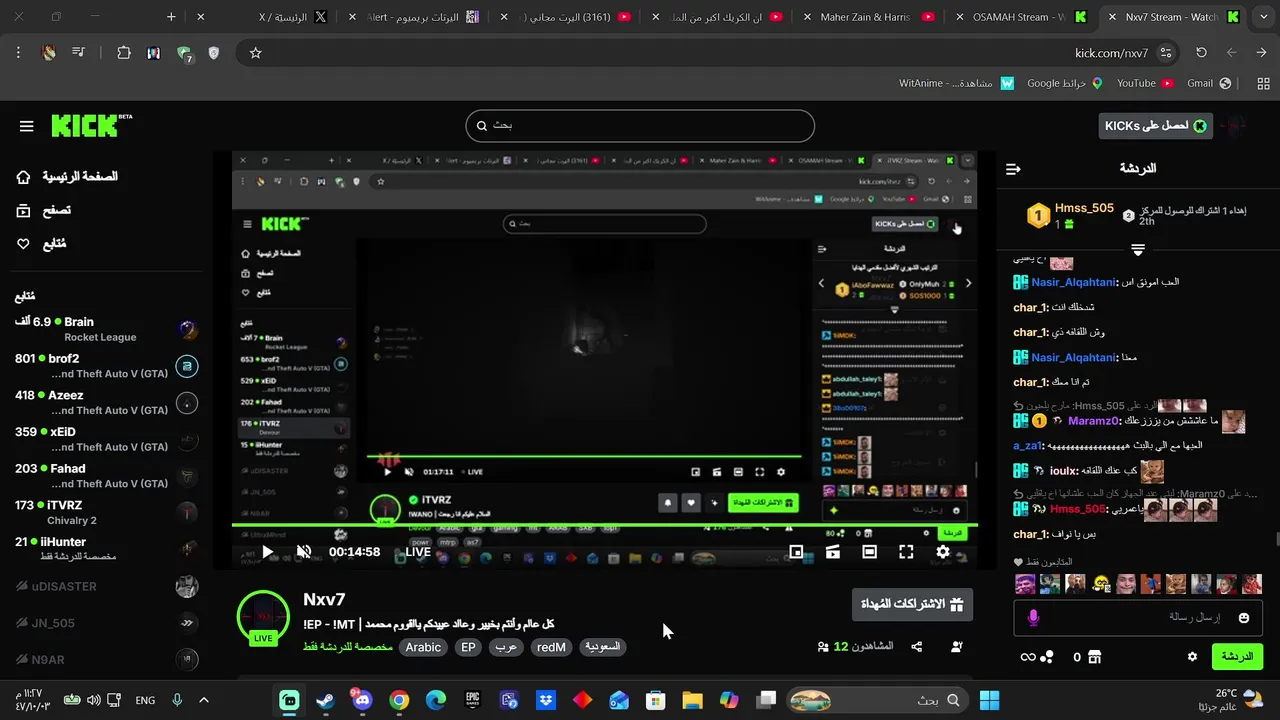Screen dimensions: 1280x720
Task: Show hidden system tray icons chevron
Action: pyautogui.click(x=204, y=700)
